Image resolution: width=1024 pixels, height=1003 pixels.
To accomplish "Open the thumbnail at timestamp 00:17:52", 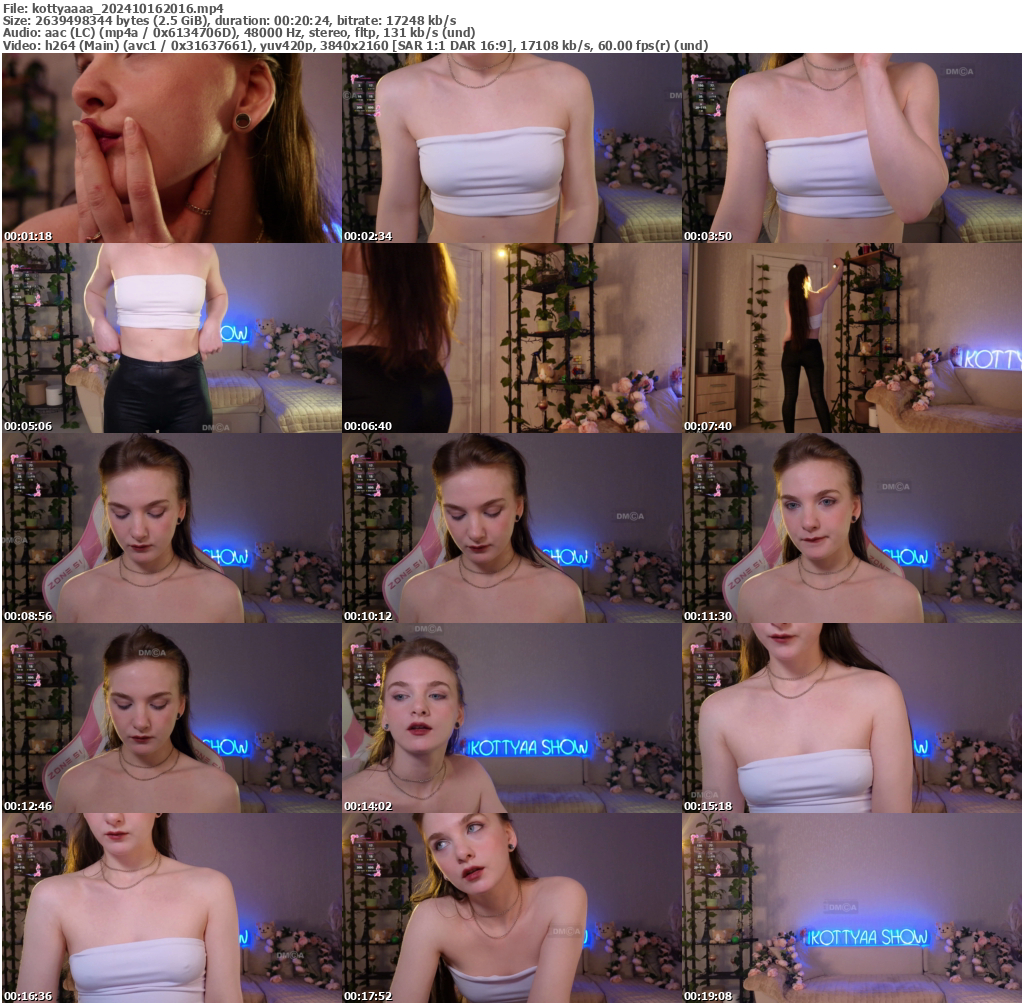I will (x=511, y=907).
